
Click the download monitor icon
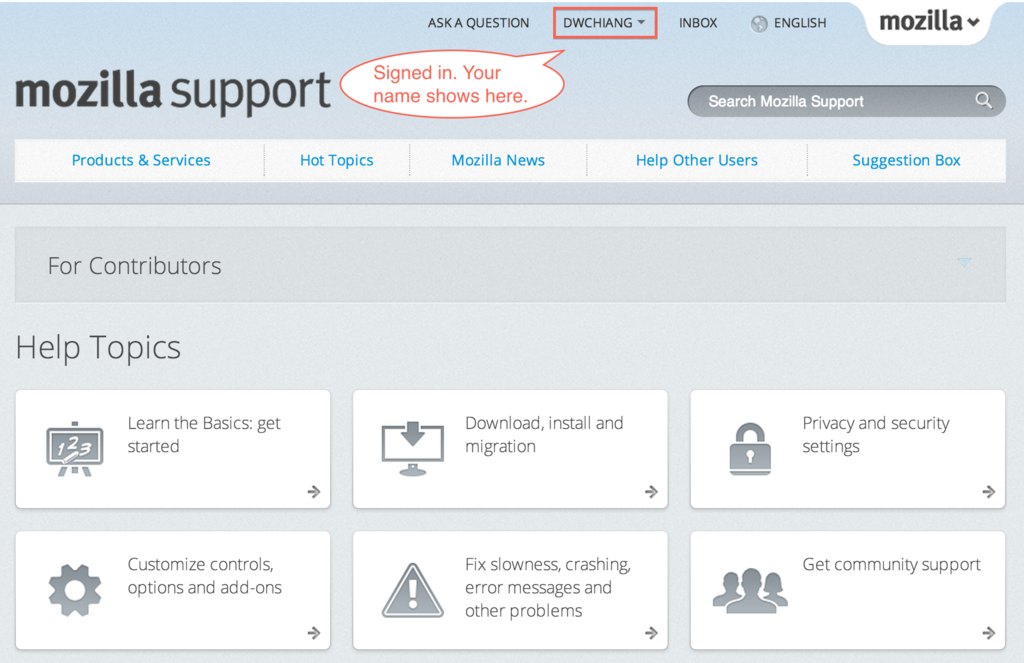coord(412,449)
